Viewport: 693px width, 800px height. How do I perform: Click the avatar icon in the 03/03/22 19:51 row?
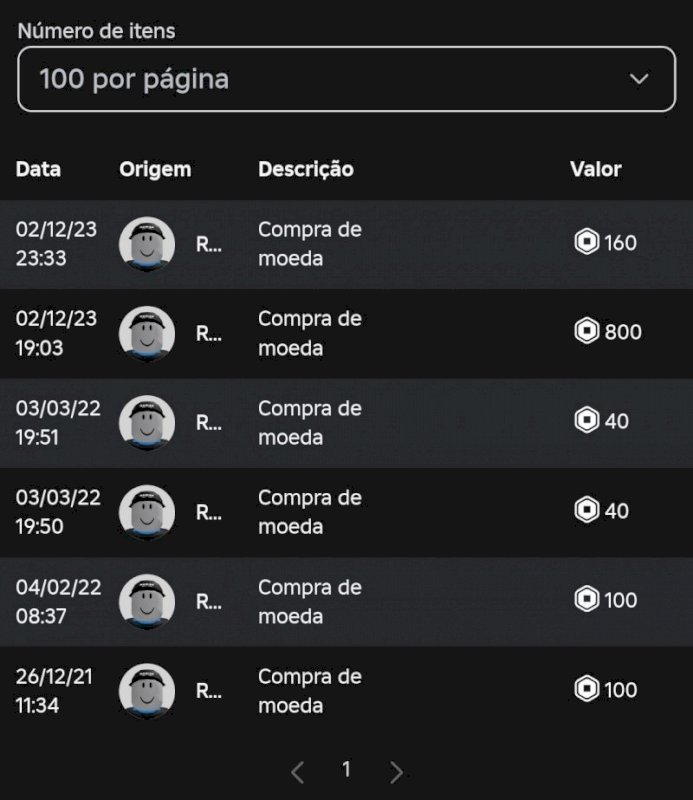pyautogui.click(x=146, y=420)
